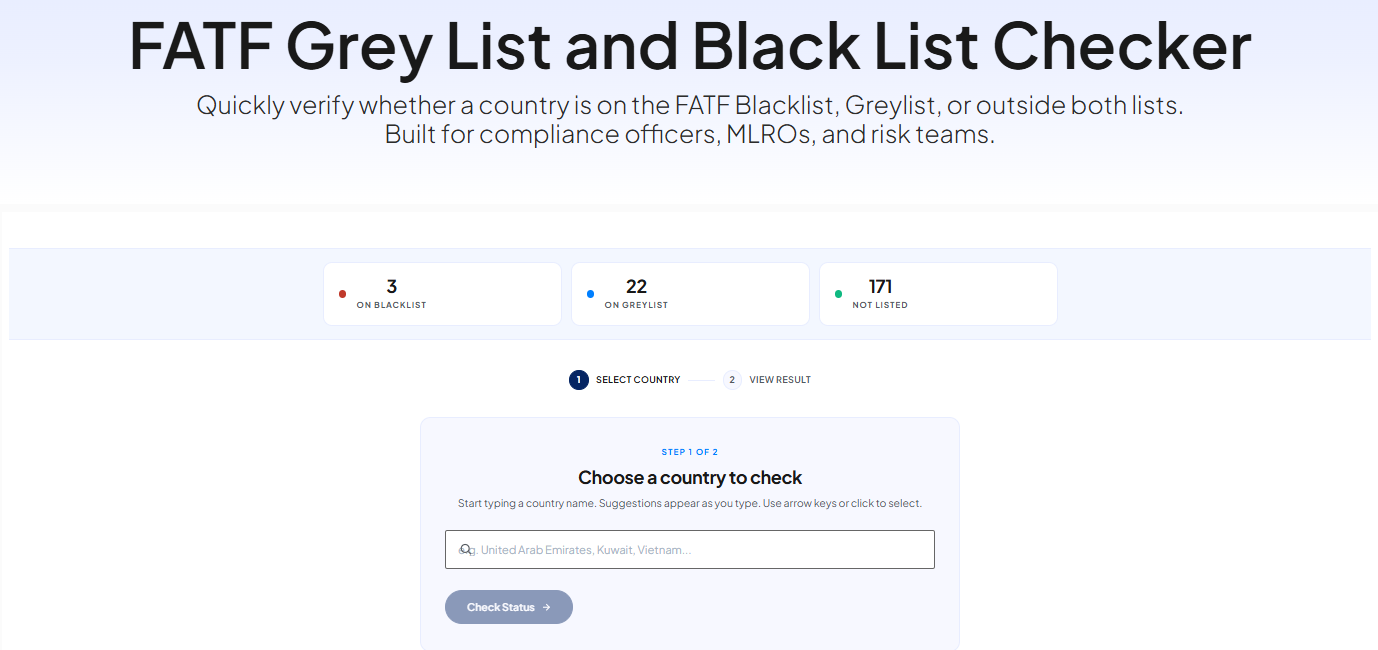1378x650 pixels.
Task: Click the 'STEP 1 OF 2' label
Action: 690,452
